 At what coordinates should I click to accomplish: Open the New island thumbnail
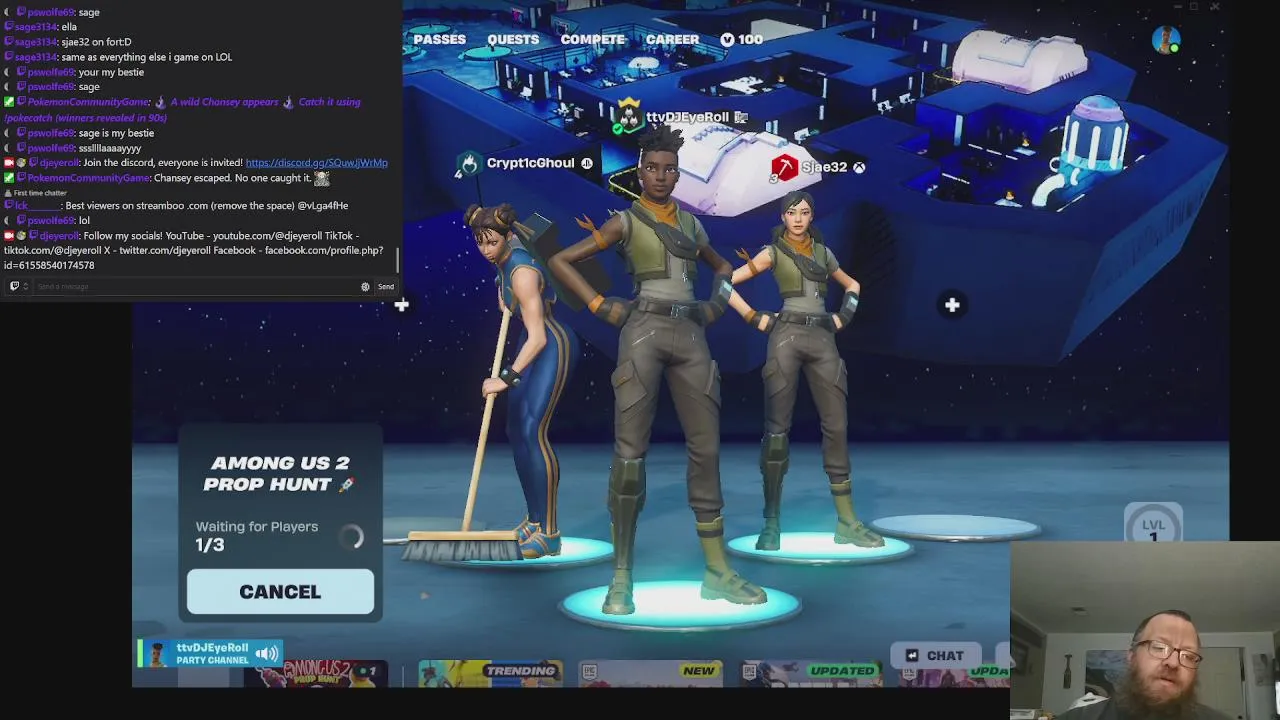(650, 674)
